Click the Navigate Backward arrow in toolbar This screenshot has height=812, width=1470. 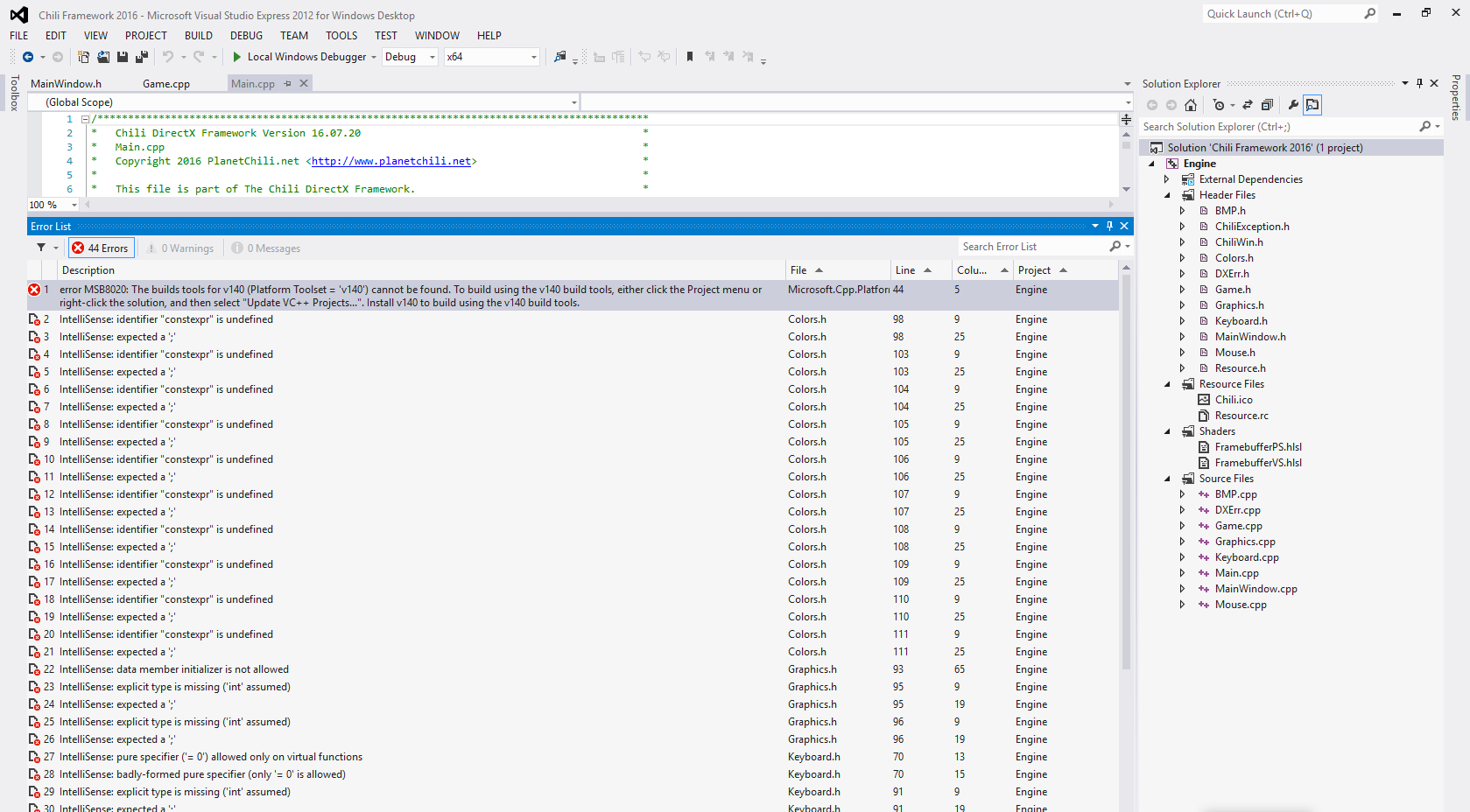coord(28,57)
